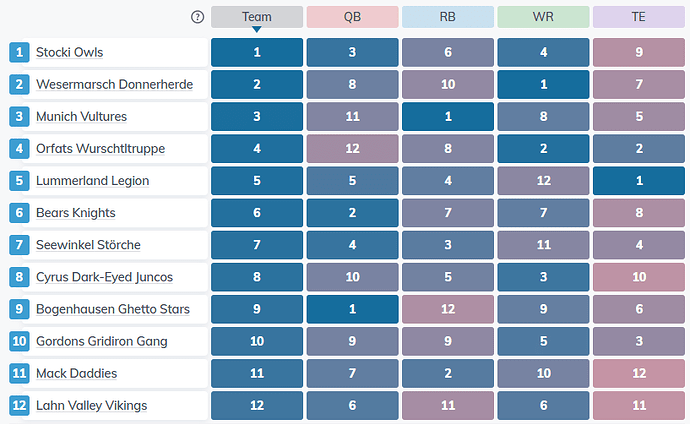Sort by the RB column header
The image size is (690, 424).
point(448,17)
